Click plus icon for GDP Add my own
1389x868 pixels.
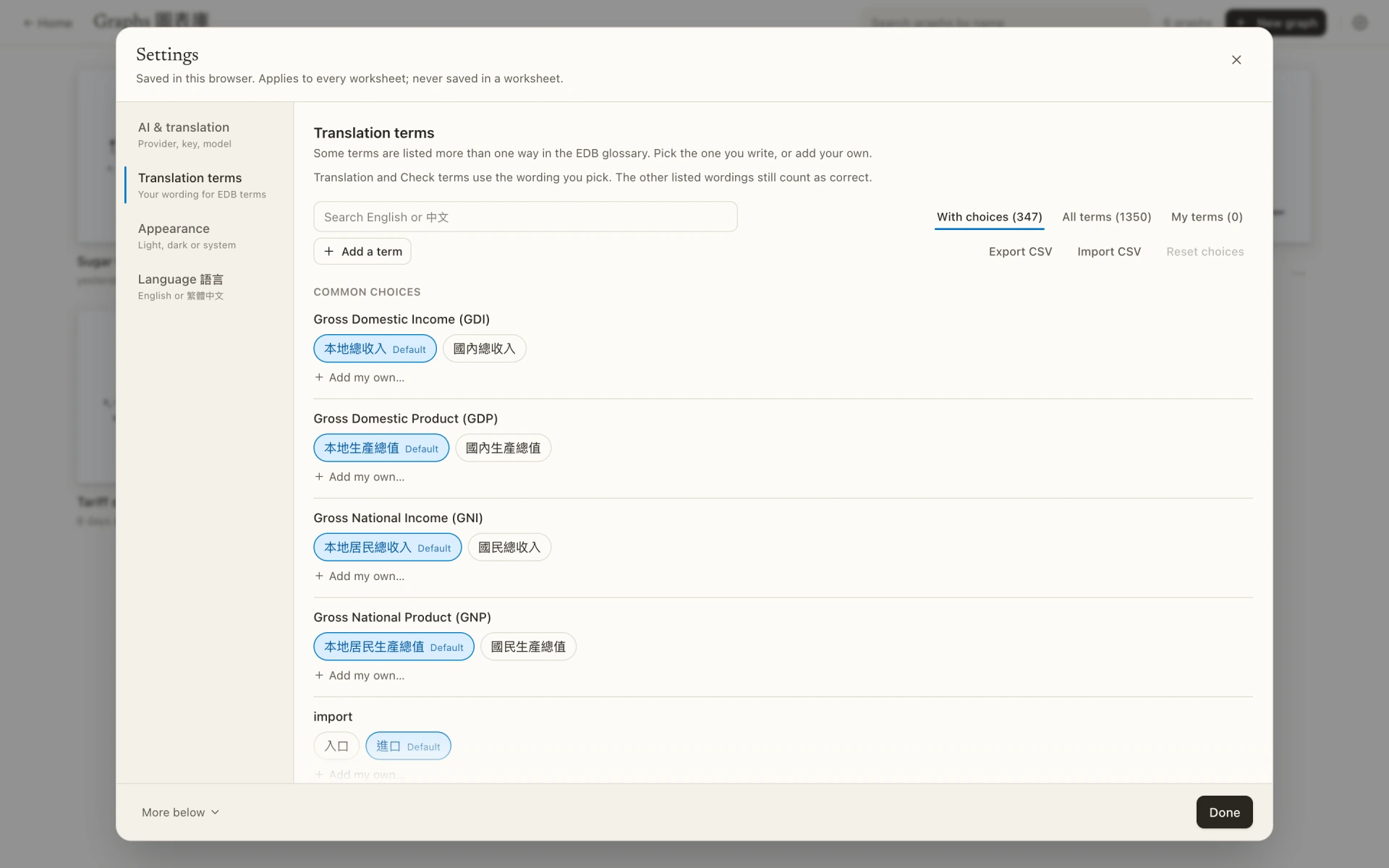pyautogui.click(x=319, y=476)
